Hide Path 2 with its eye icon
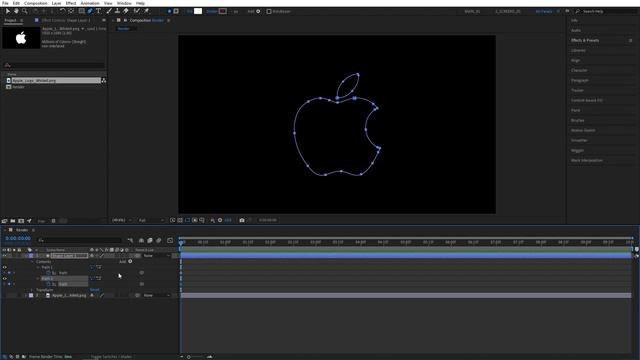 (4, 278)
